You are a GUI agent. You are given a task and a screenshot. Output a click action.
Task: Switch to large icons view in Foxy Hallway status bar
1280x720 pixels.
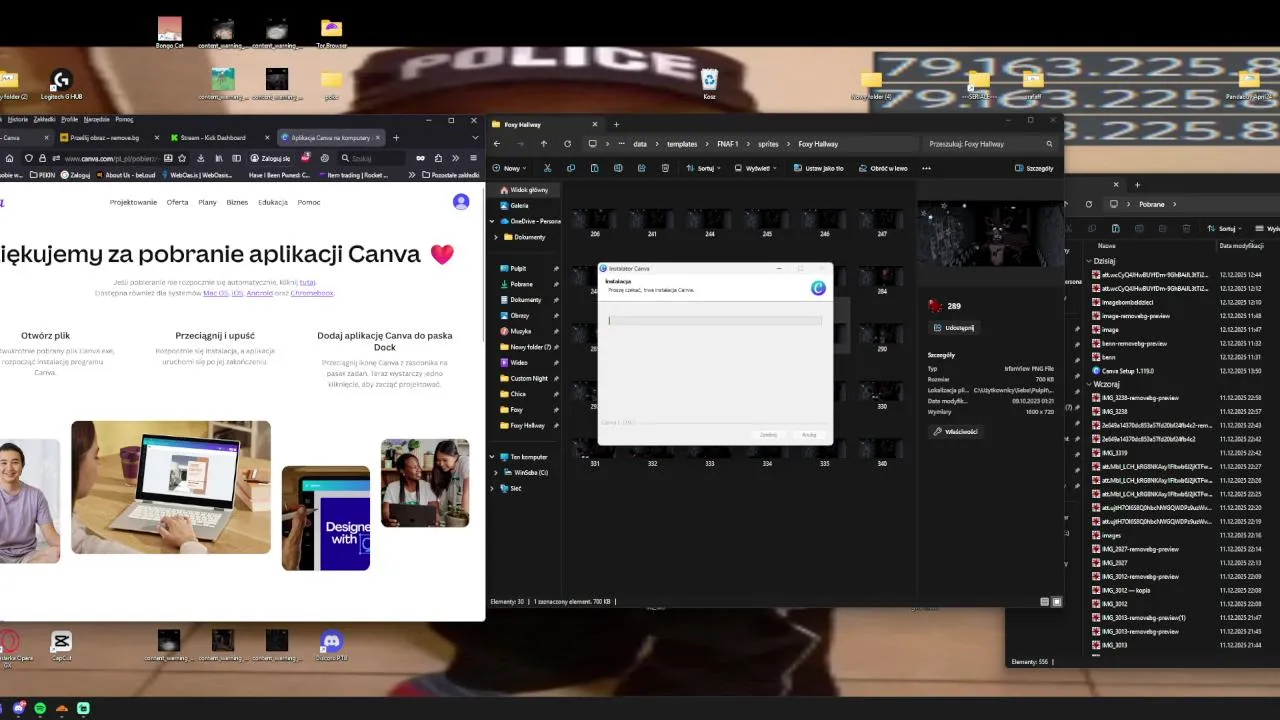tap(1057, 602)
